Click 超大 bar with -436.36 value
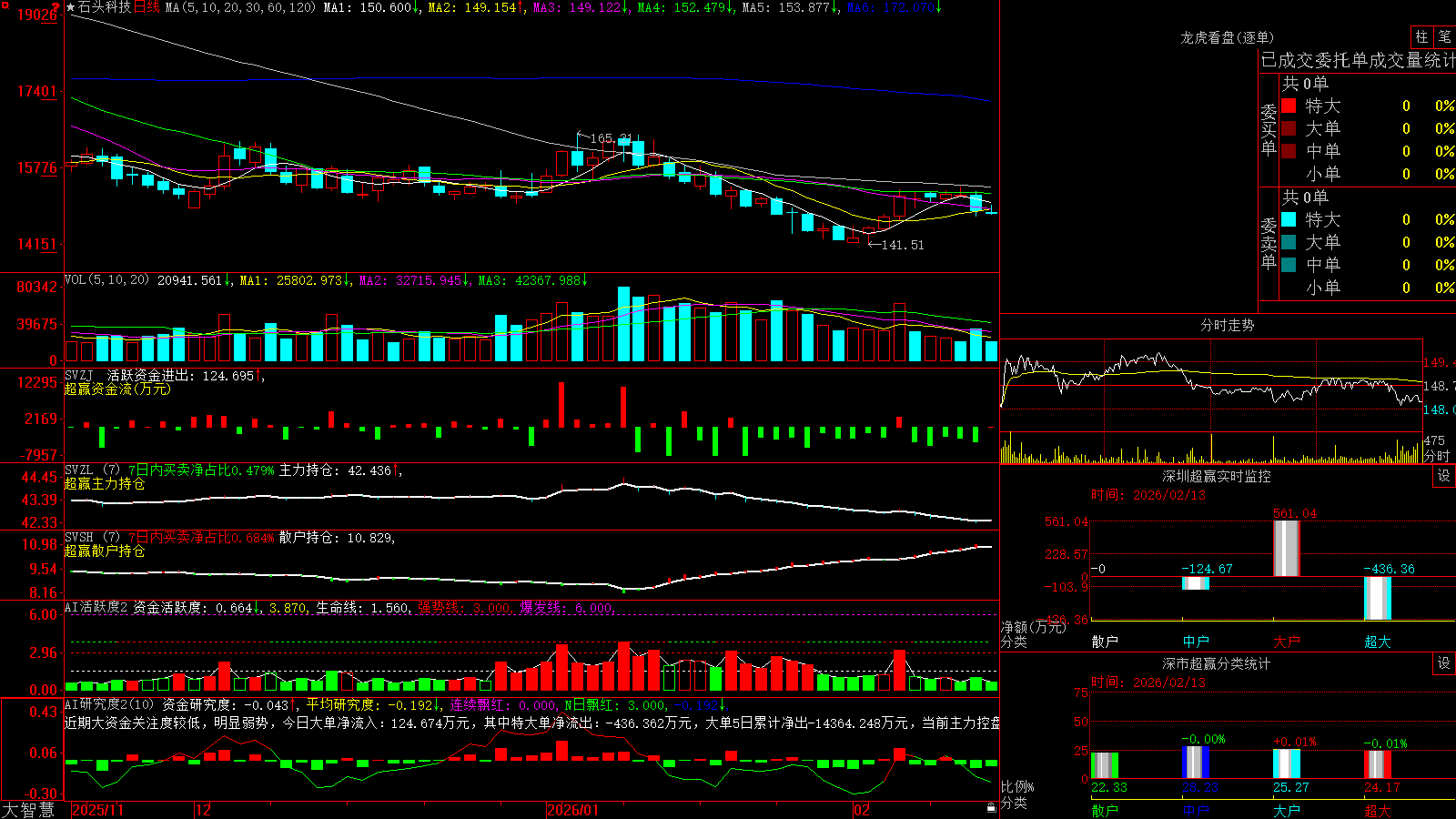This screenshot has width=1456, height=819. click(x=1378, y=599)
